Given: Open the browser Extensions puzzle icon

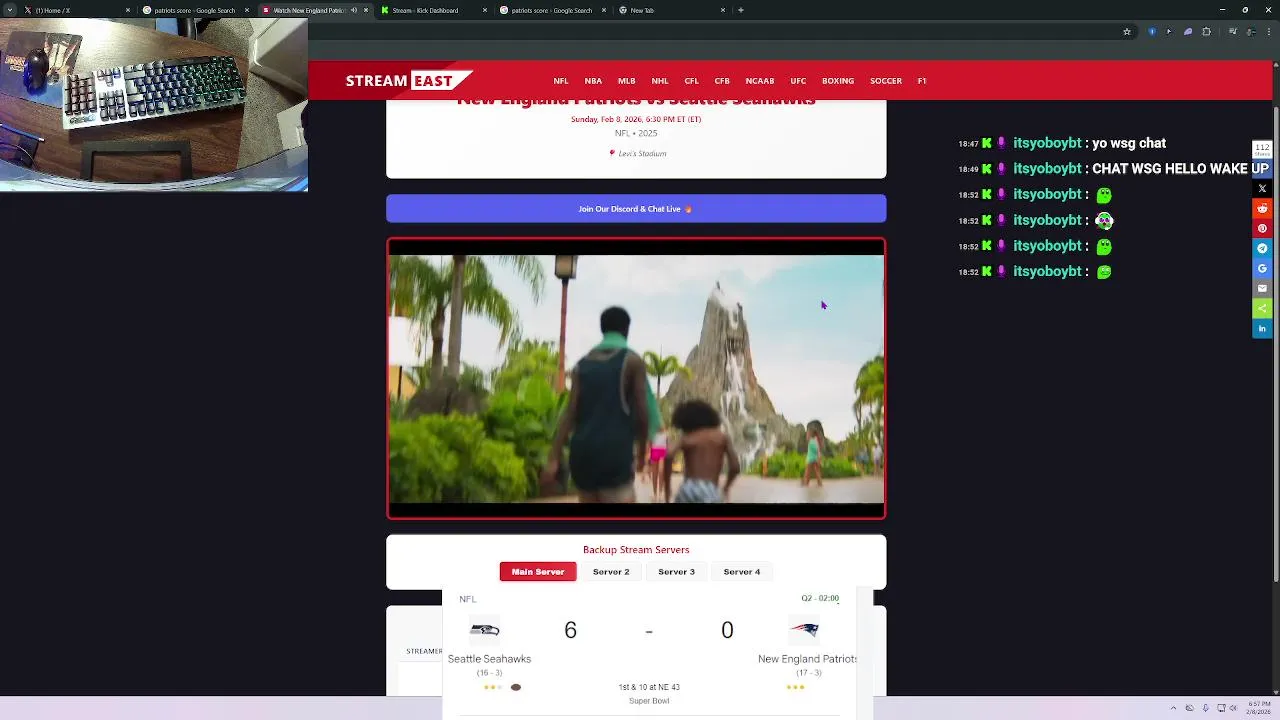Looking at the screenshot, I should (1206, 32).
